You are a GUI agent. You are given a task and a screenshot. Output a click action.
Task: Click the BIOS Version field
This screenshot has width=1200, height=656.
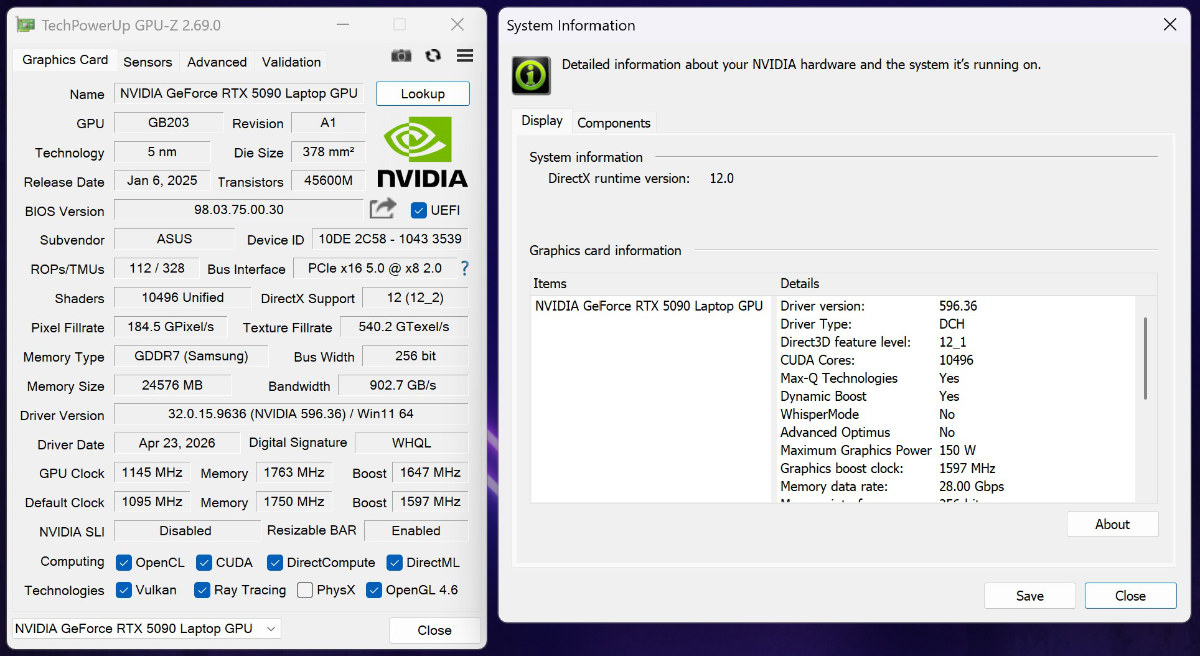(x=239, y=210)
